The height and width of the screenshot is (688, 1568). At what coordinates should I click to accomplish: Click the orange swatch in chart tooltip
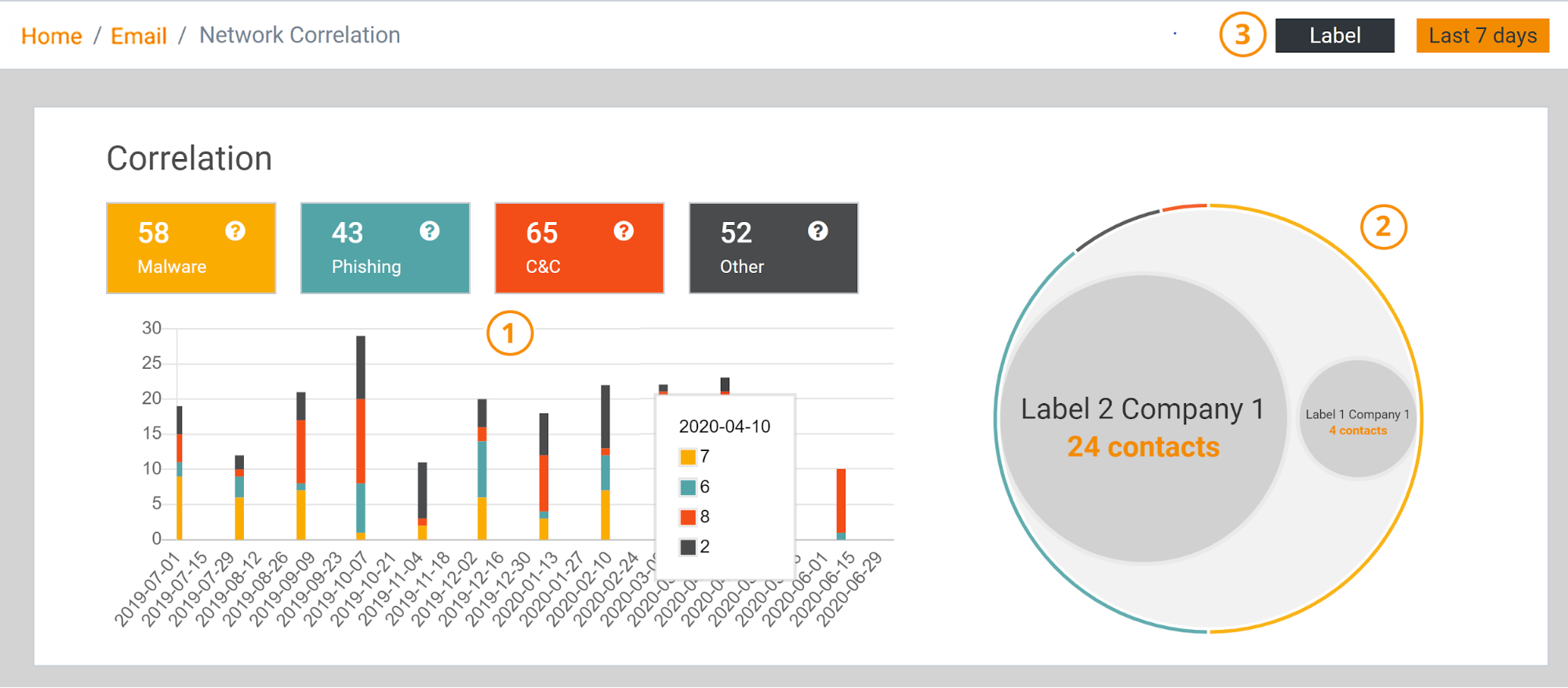[x=688, y=457]
